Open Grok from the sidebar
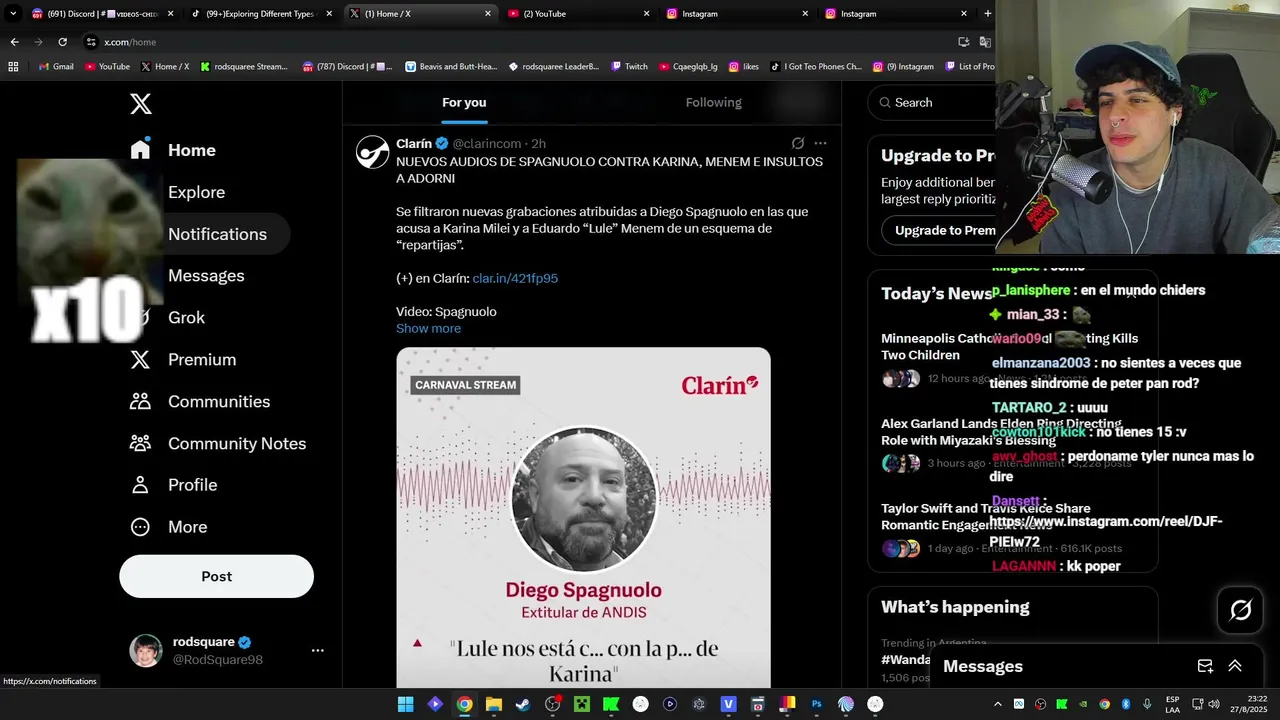1280x720 pixels. [x=186, y=318]
